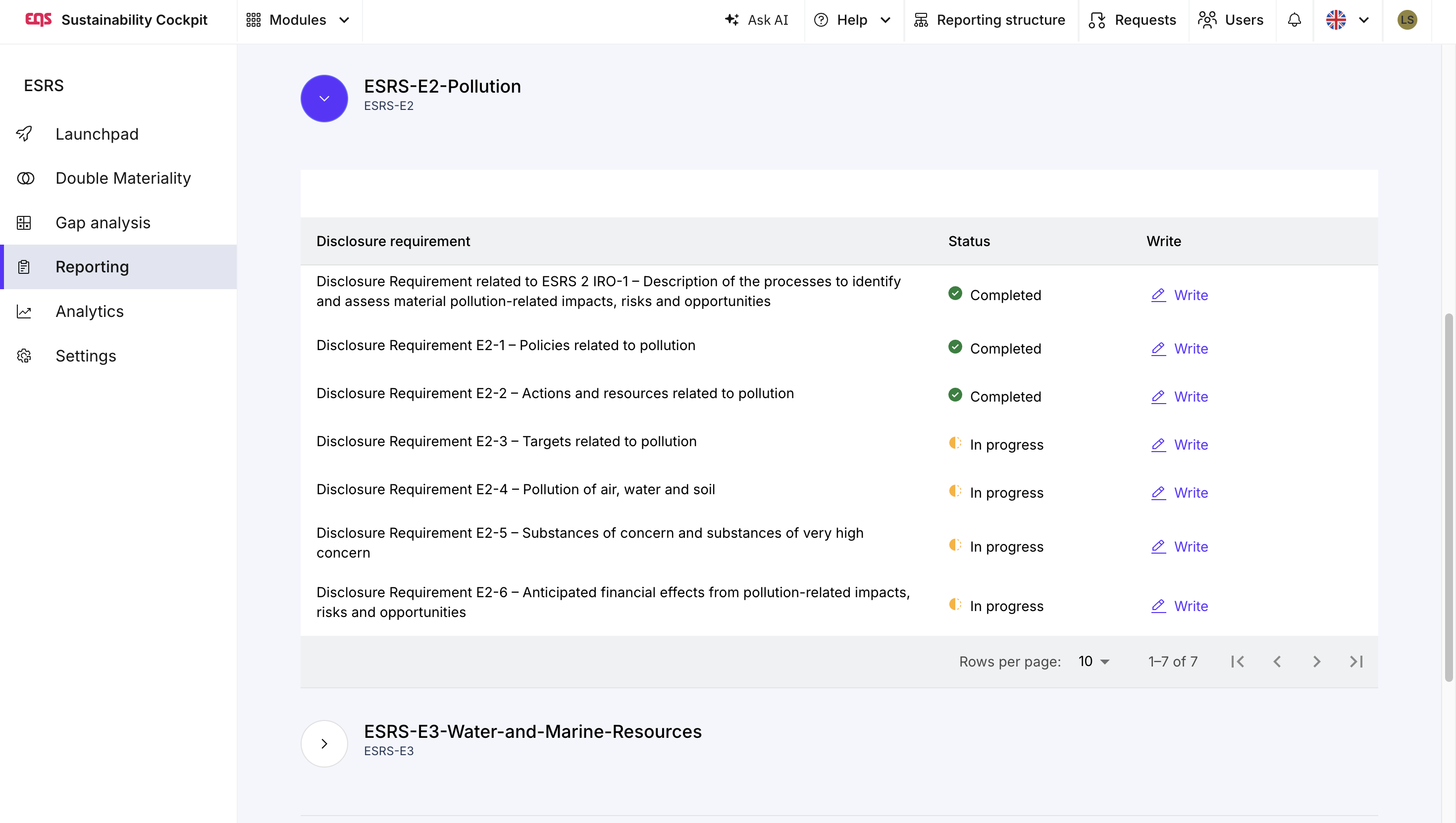Viewport: 1456px width, 823px height.
Task: Click the Reporting clipboard icon
Action: pos(24,267)
